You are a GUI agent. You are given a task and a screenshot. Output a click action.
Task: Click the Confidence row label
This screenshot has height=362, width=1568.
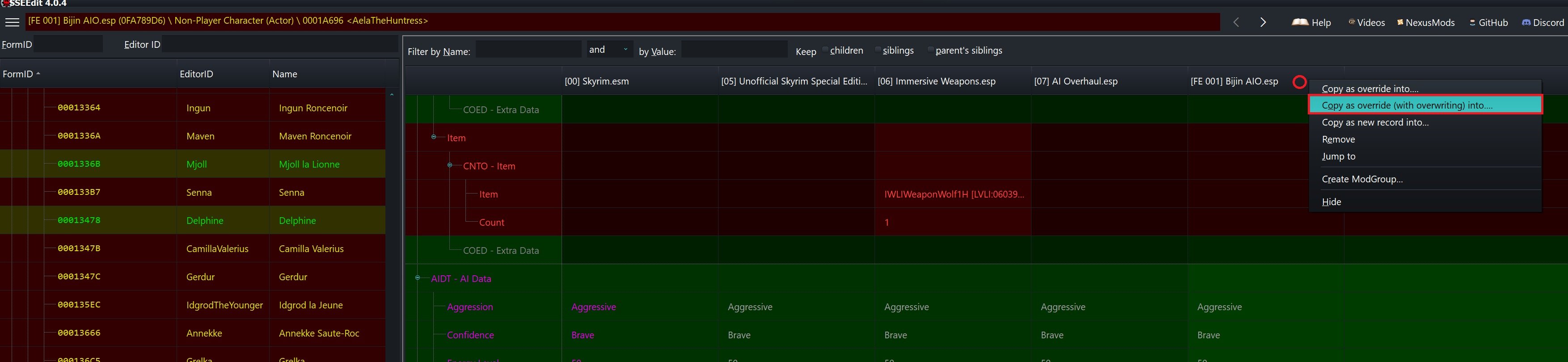[470, 335]
